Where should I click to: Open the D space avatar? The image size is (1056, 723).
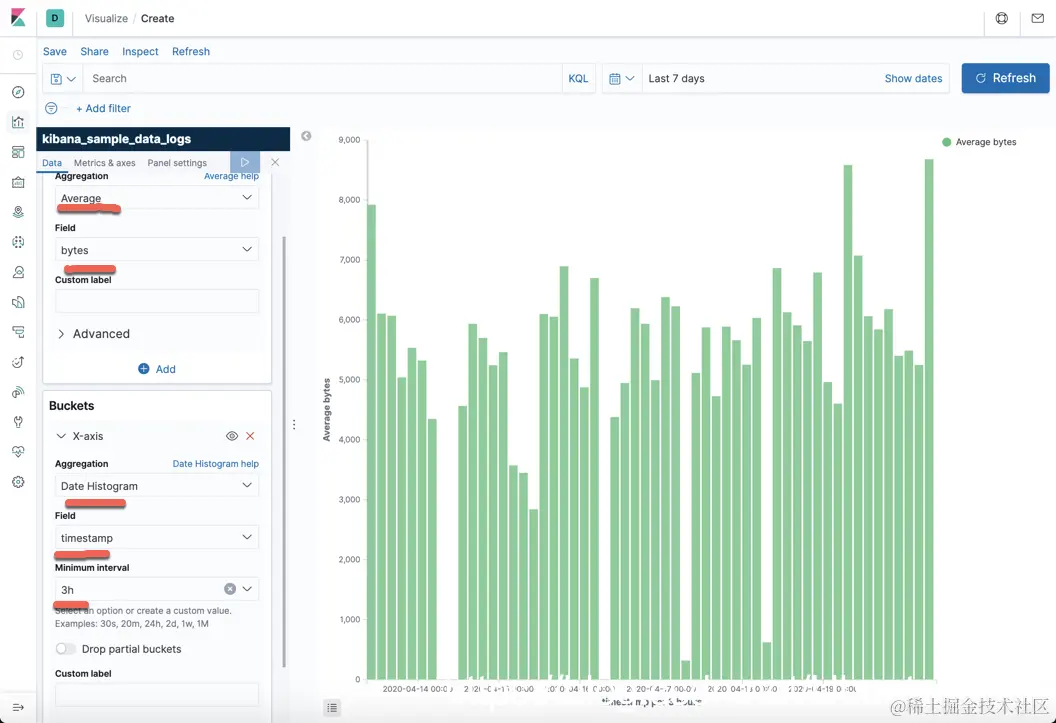[x=55, y=18]
